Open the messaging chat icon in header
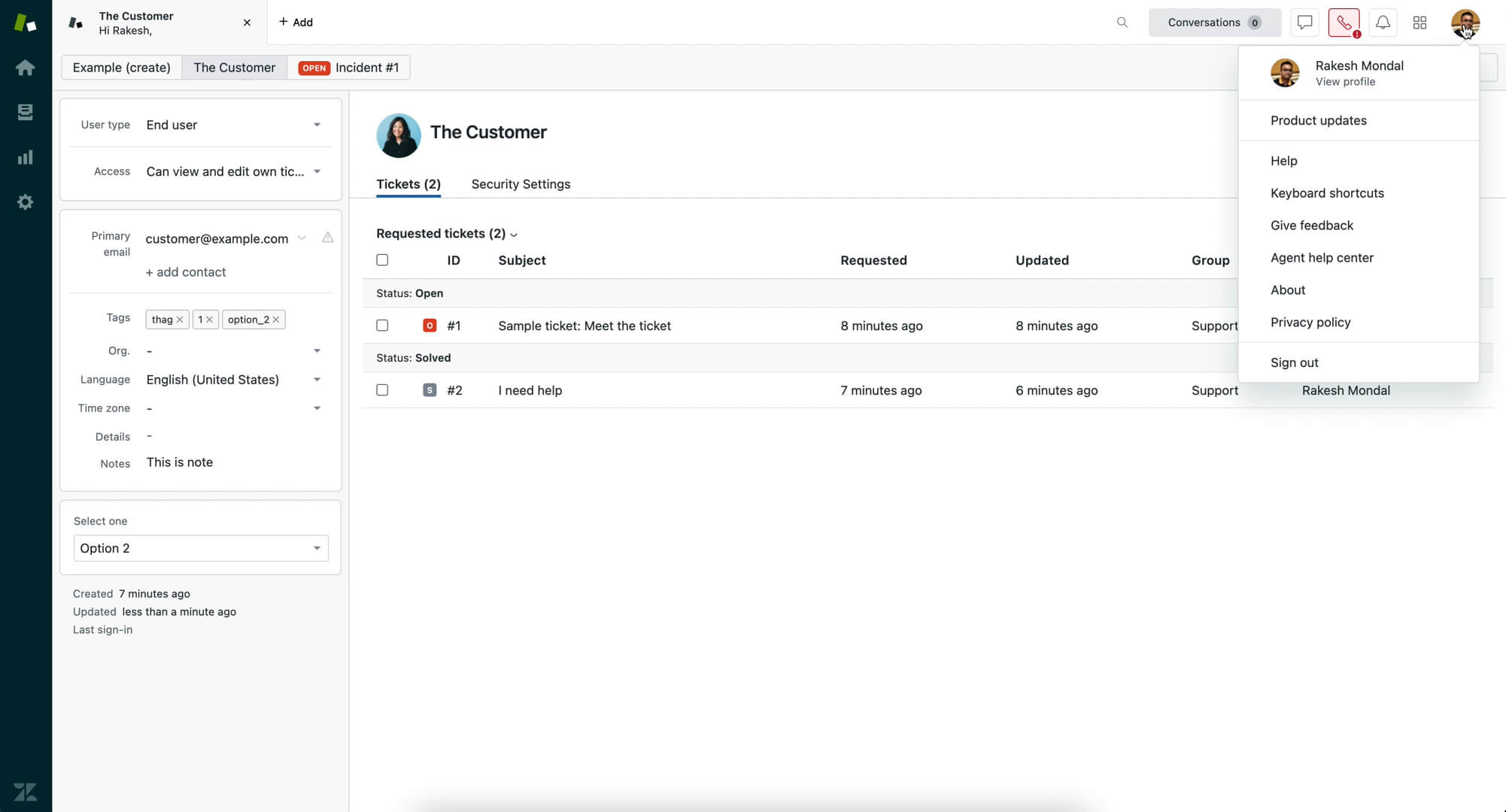Screen dimensions: 1506x812 pos(1304,23)
